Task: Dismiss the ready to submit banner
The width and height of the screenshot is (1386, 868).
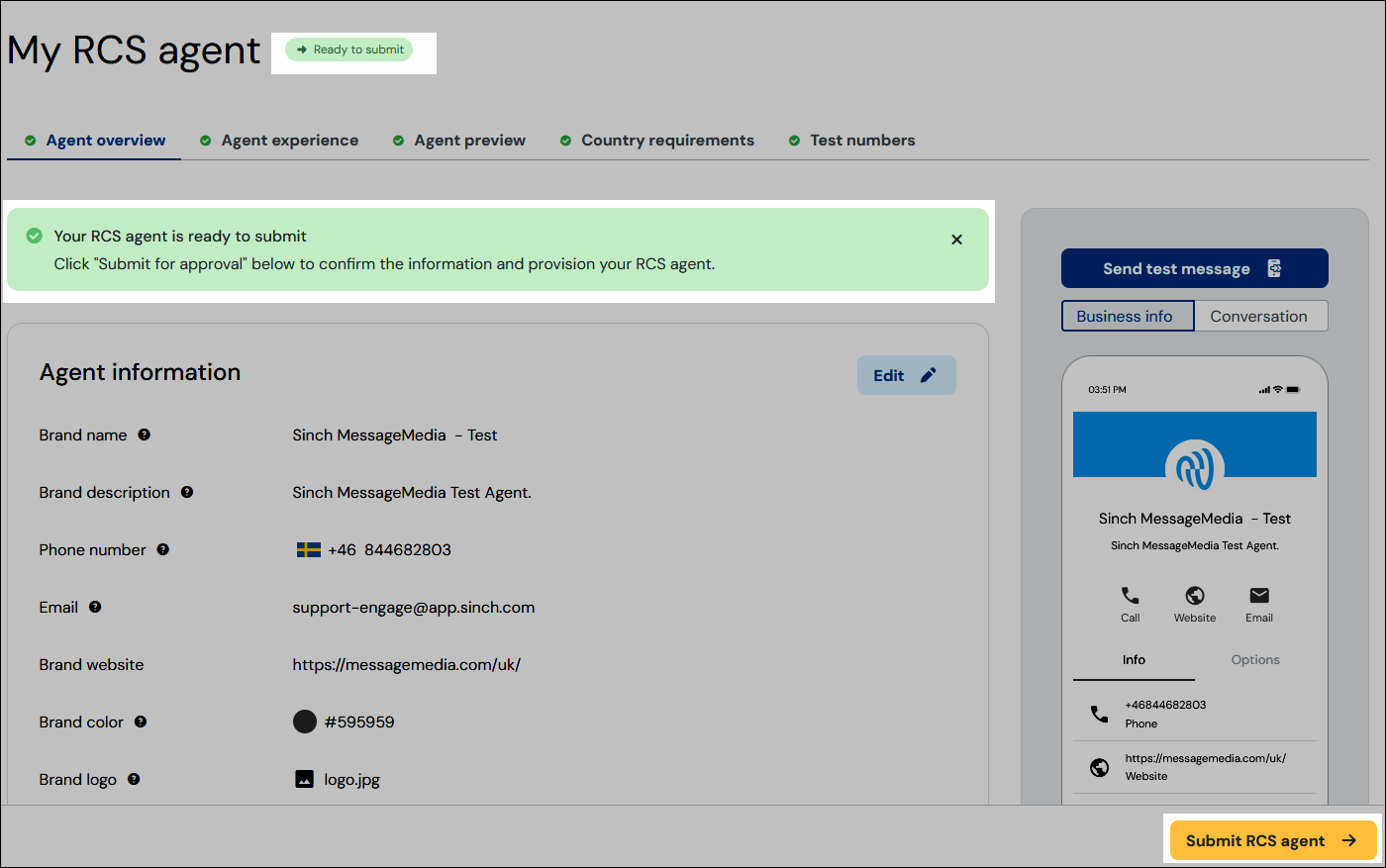Action: pos(956,240)
